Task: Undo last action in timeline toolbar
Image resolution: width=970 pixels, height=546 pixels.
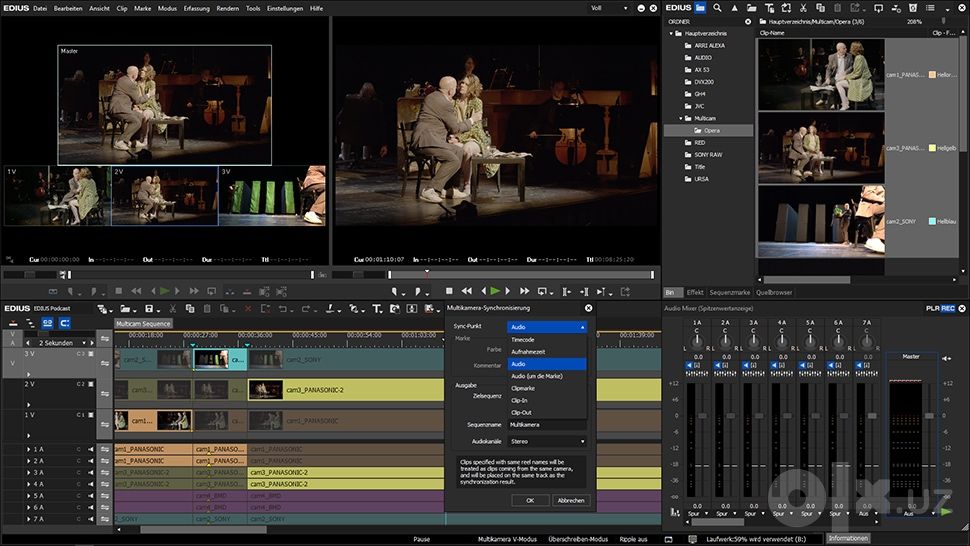Action: [283, 309]
